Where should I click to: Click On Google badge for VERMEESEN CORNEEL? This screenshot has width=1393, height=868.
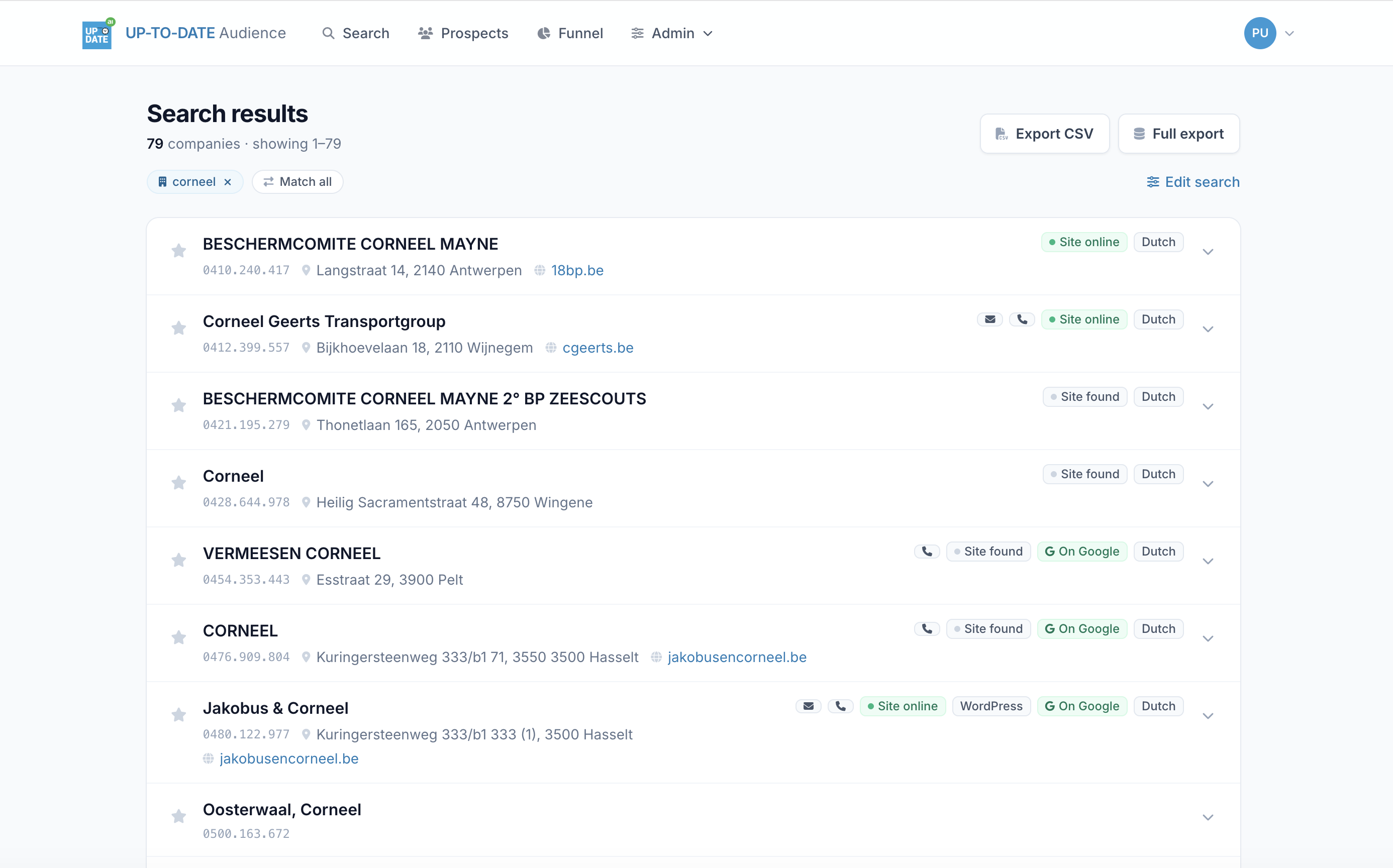click(1082, 552)
